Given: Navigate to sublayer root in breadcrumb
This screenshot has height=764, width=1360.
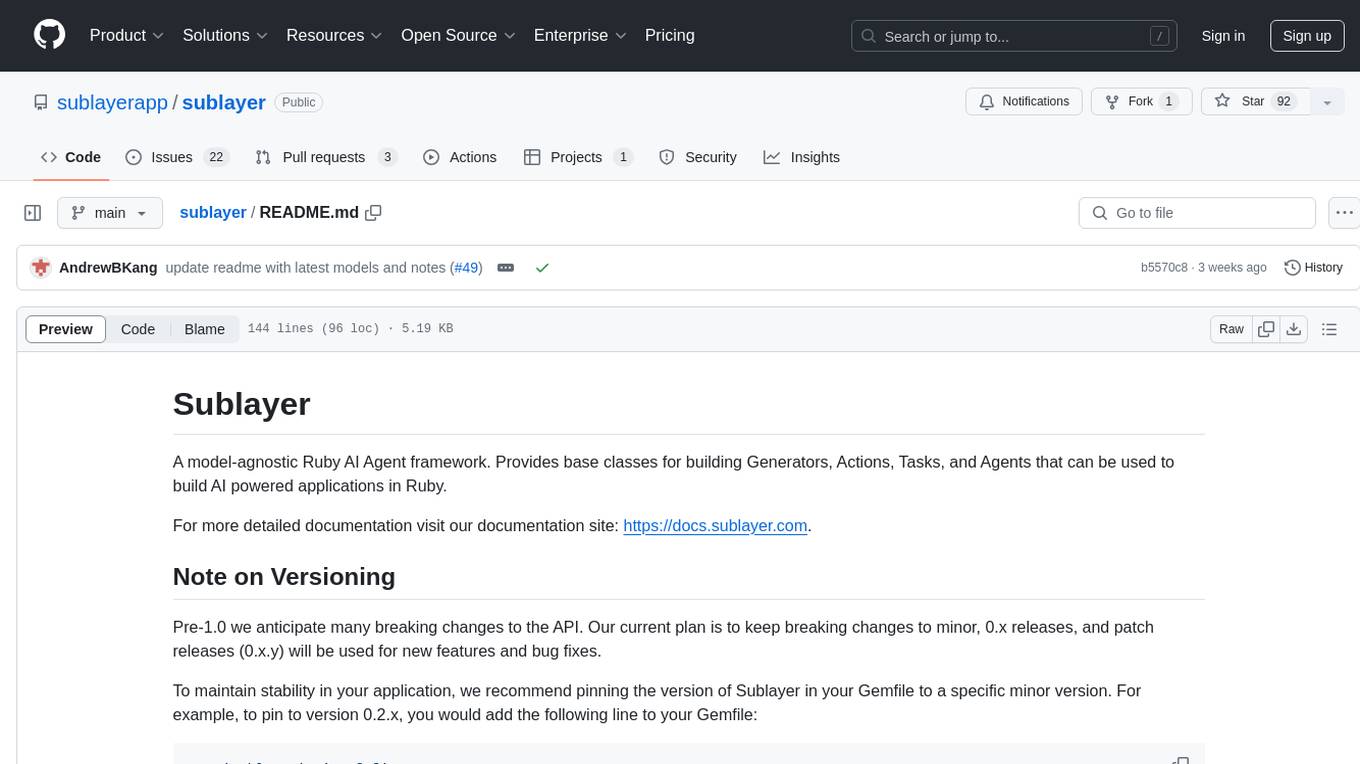Looking at the screenshot, I should 213,213.
